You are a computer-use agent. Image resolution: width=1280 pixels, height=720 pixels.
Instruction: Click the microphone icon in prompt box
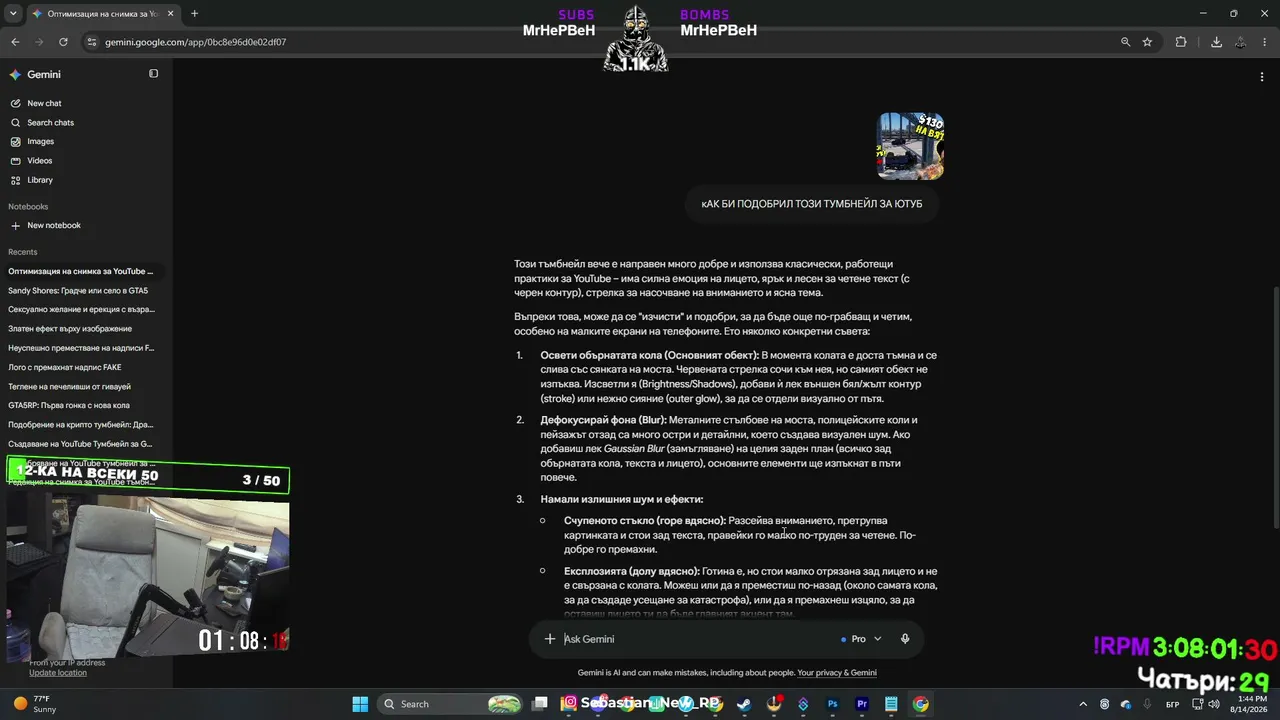(x=905, y=639)
